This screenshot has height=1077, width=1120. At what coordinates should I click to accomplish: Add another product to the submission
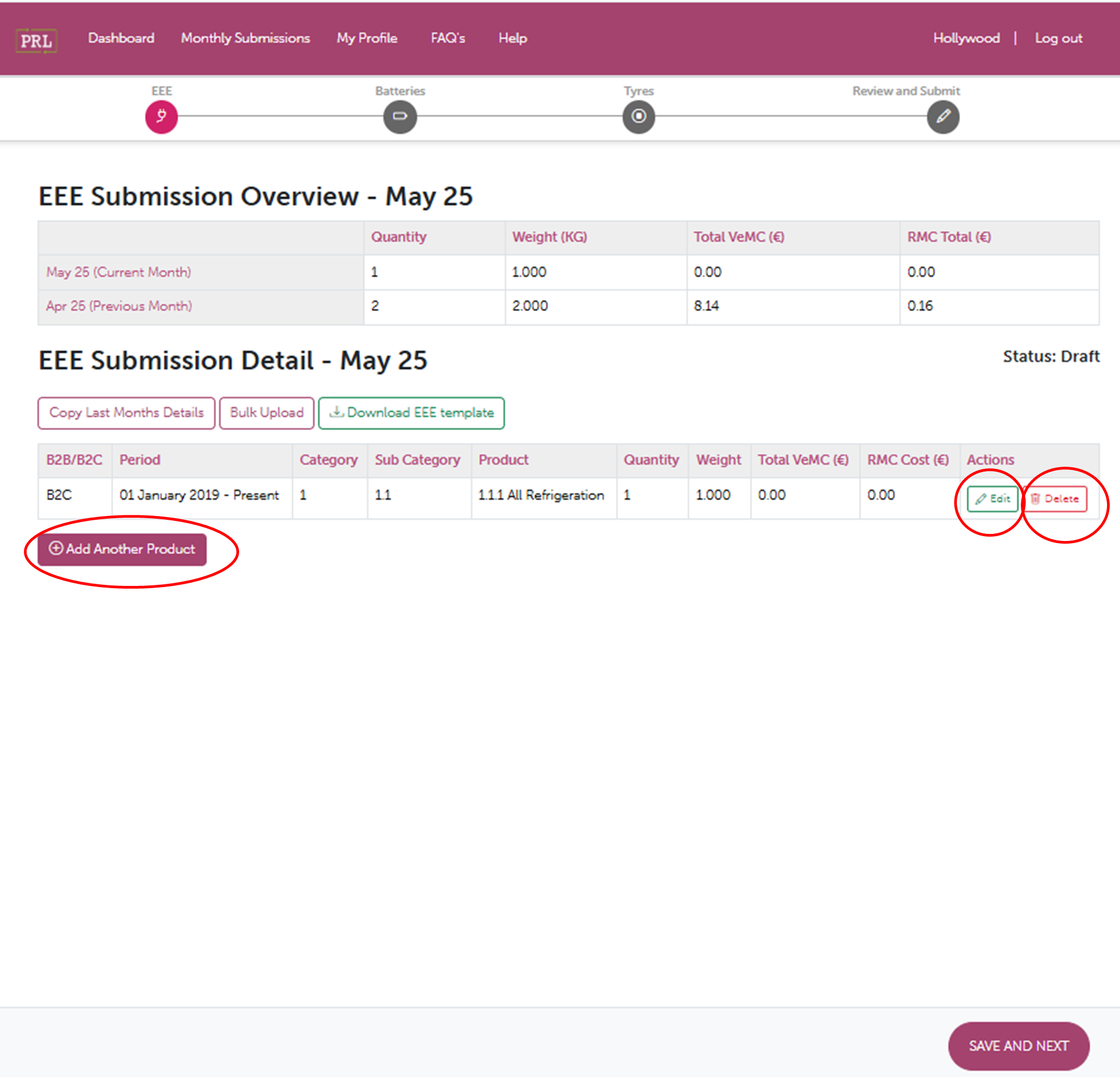pos(122,549)
